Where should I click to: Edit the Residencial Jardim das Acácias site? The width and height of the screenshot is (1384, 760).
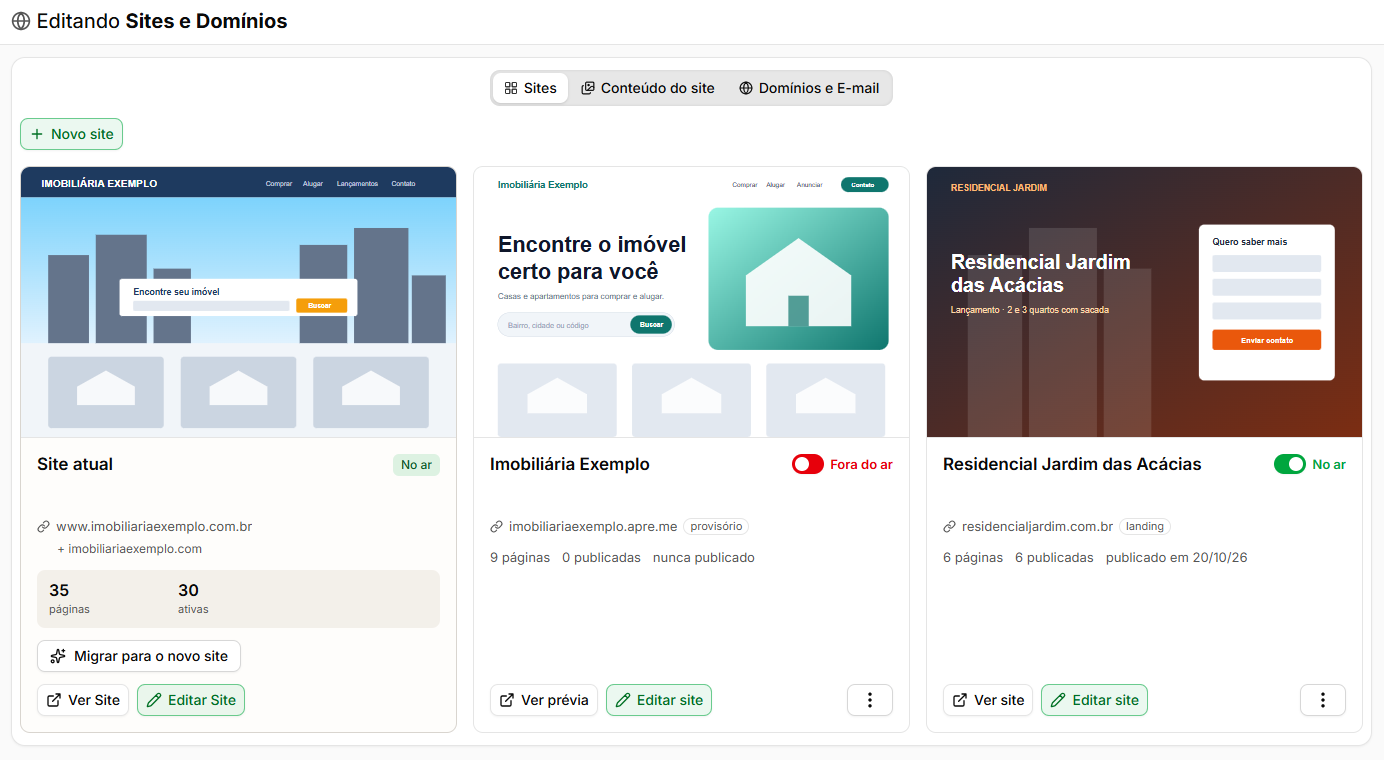(x=1094, y=700)
